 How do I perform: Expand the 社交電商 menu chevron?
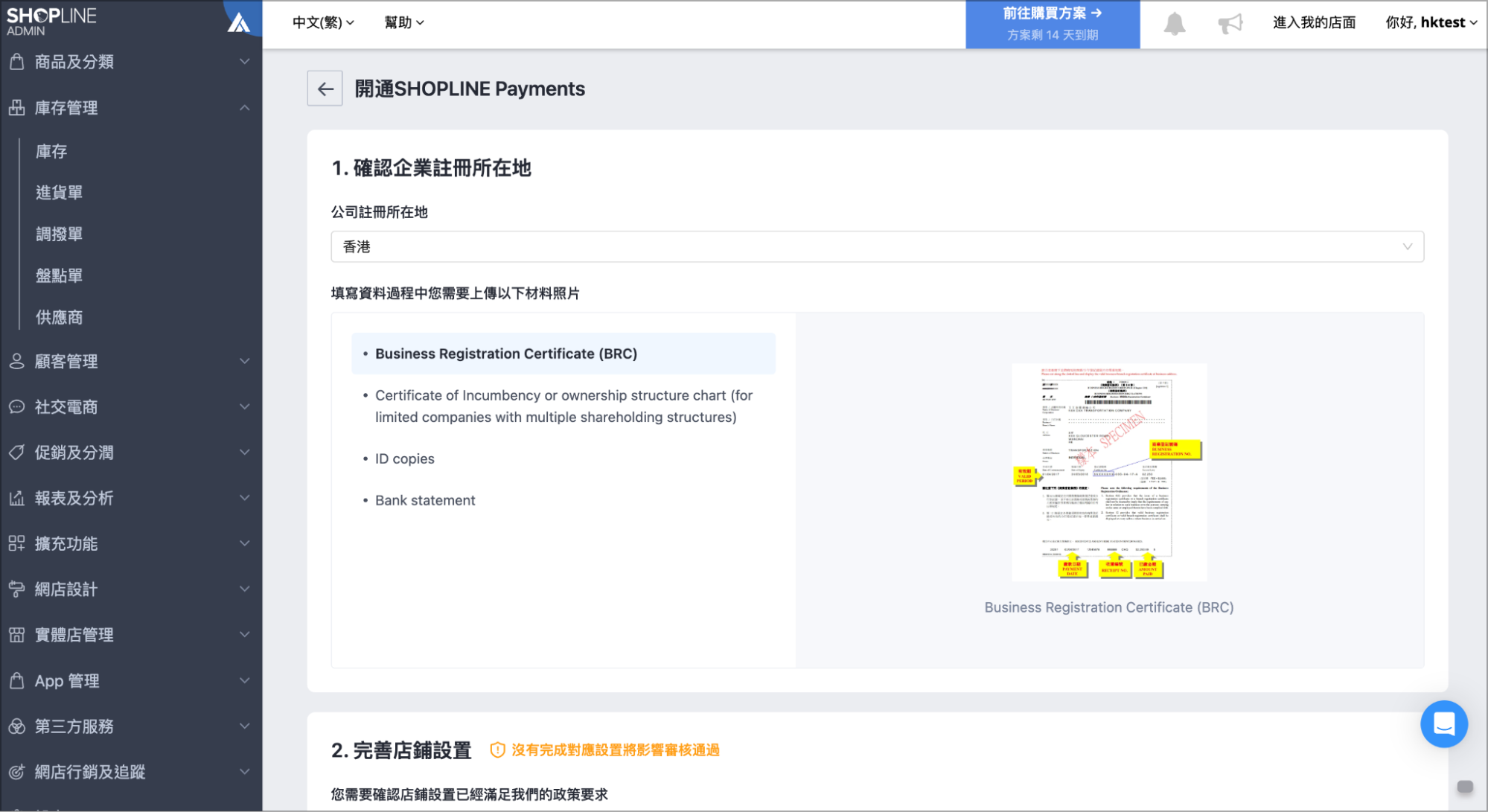click(244, 407)
